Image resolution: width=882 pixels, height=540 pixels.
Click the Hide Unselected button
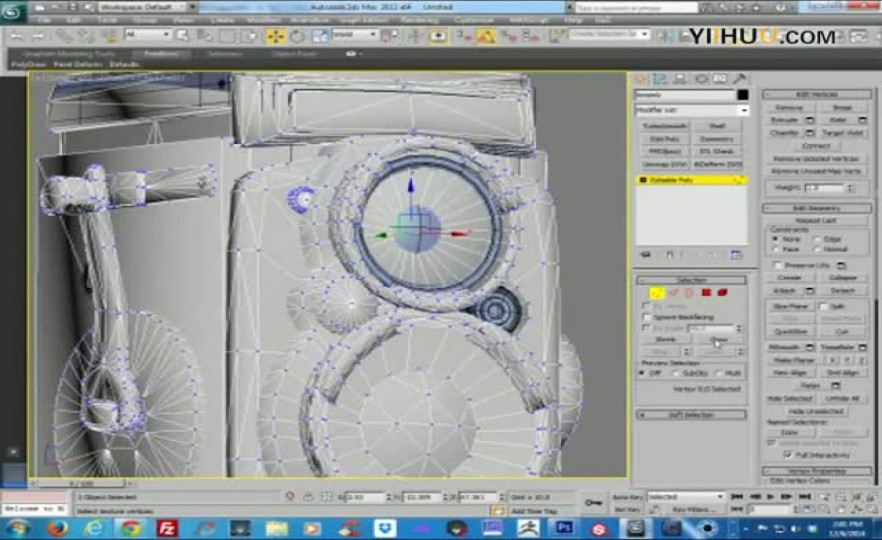pyautogui.click(x=816, y=411)
